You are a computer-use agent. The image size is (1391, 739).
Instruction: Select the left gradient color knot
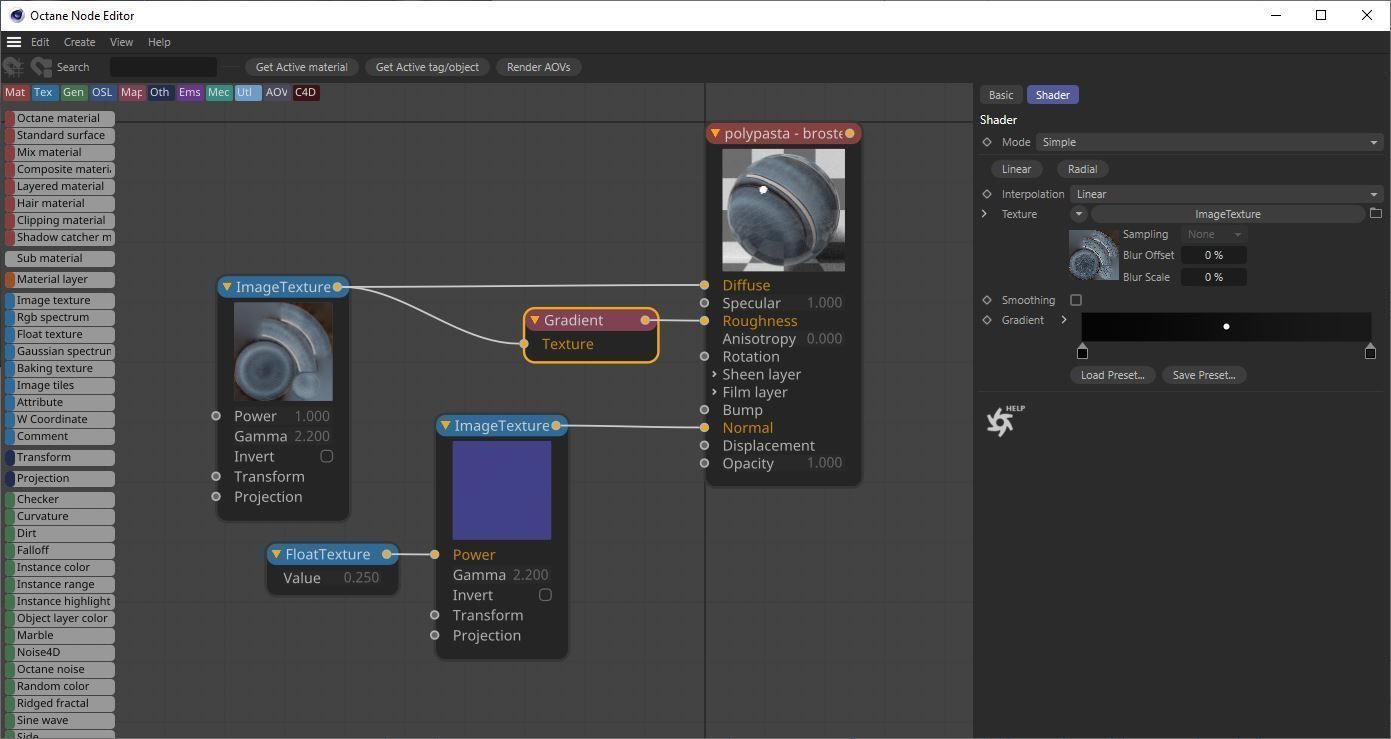pos(1082,351)
